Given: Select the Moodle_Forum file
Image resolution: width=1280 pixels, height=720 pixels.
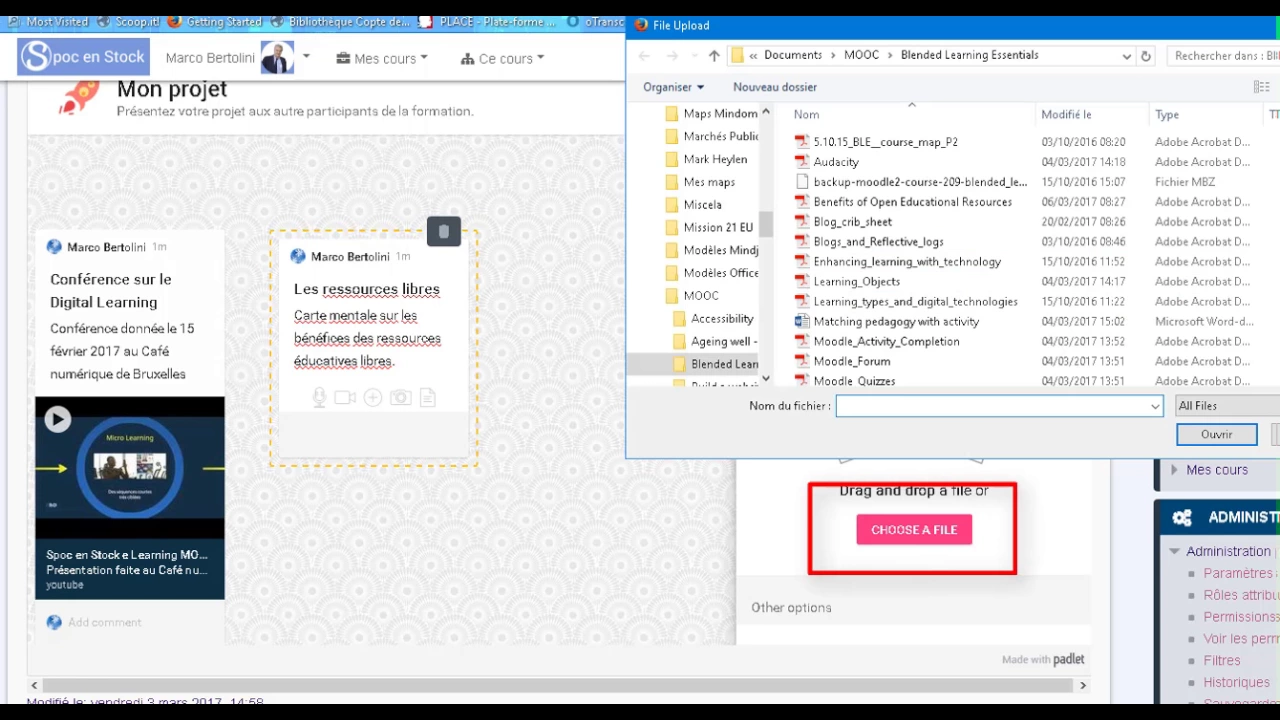Looking at the screenshot, I should pos(851,362).
